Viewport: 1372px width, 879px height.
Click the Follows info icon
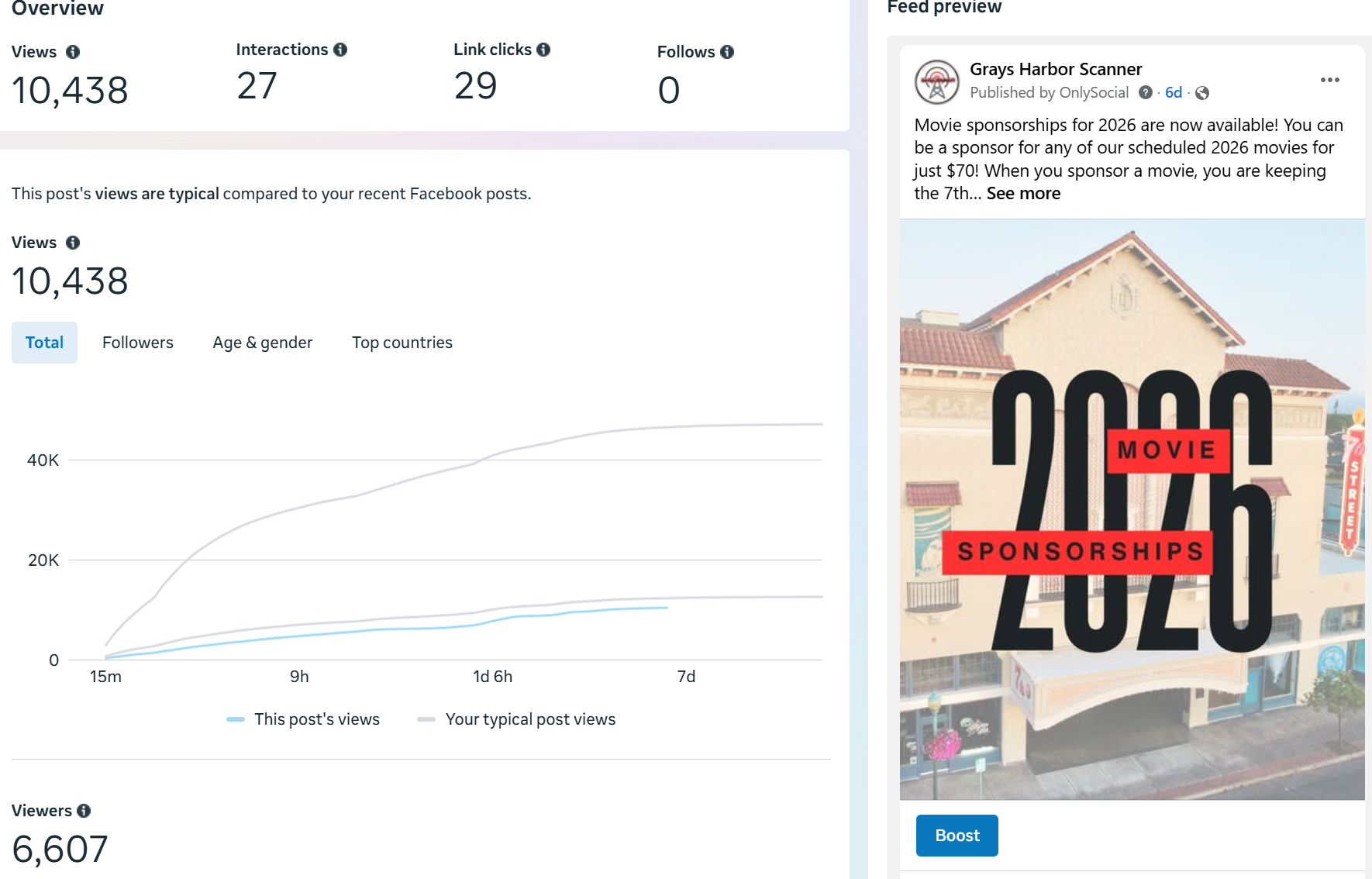click(x=727, y=52)
